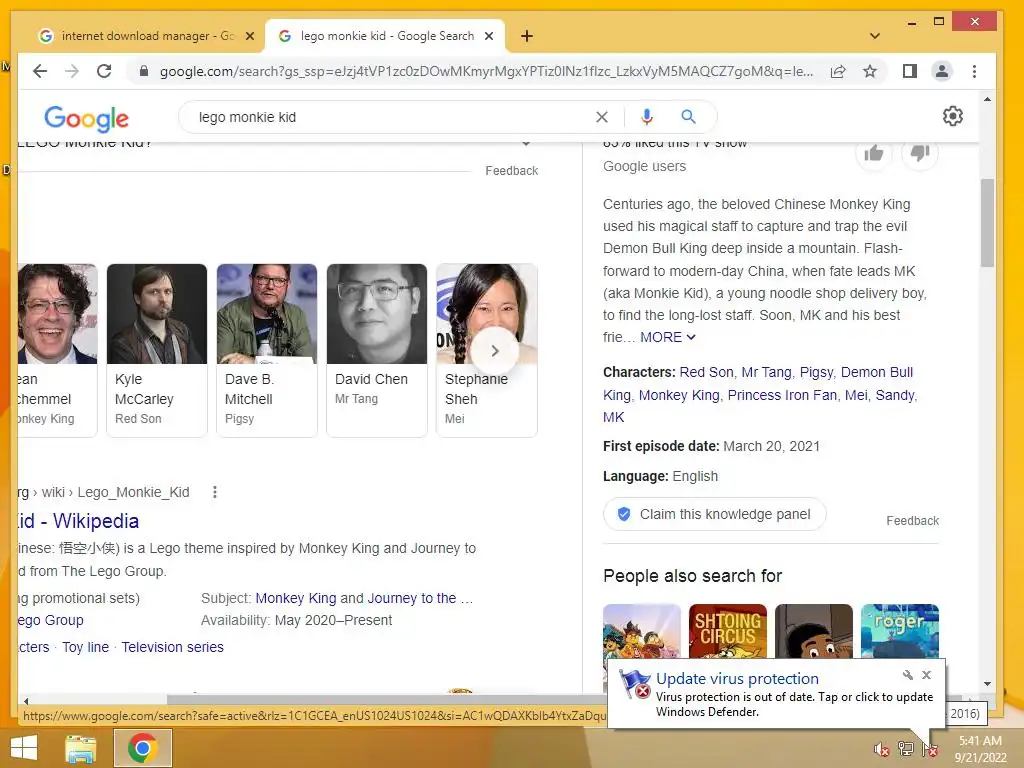Open the Windows Start button
The width and height of the screenshot is (1024, 768).
pyautogui.click(x=24, y=748)
